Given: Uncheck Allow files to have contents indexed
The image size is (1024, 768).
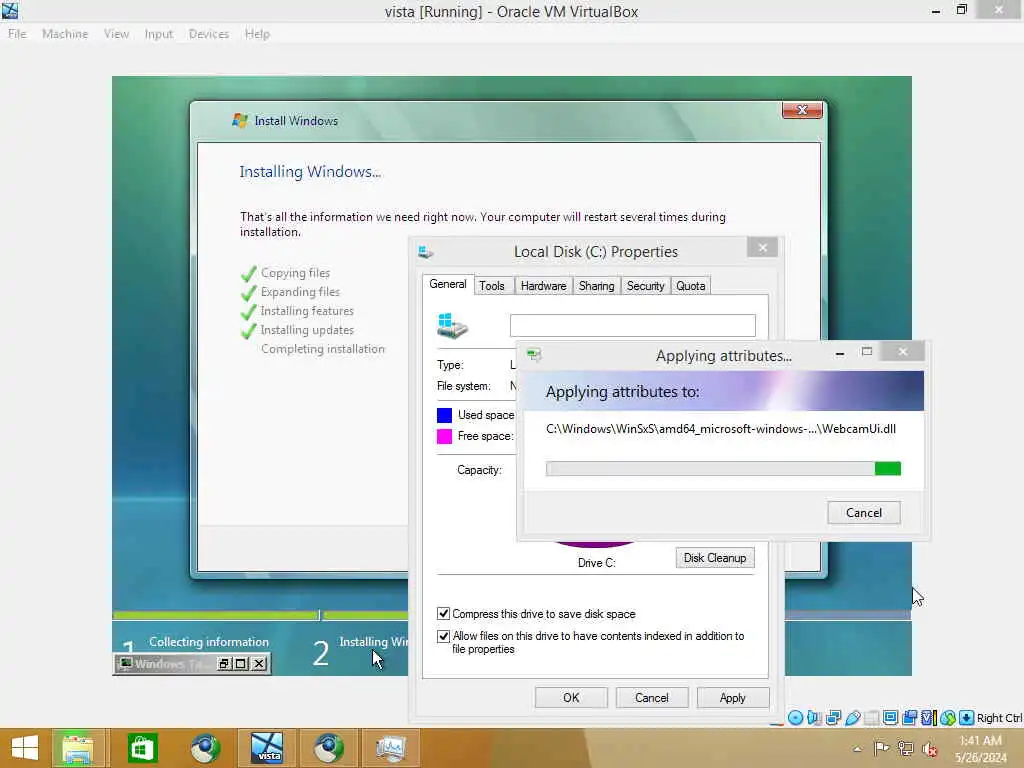Looking at the screenshot, I should pyautogui.click(x=443, y=635).
